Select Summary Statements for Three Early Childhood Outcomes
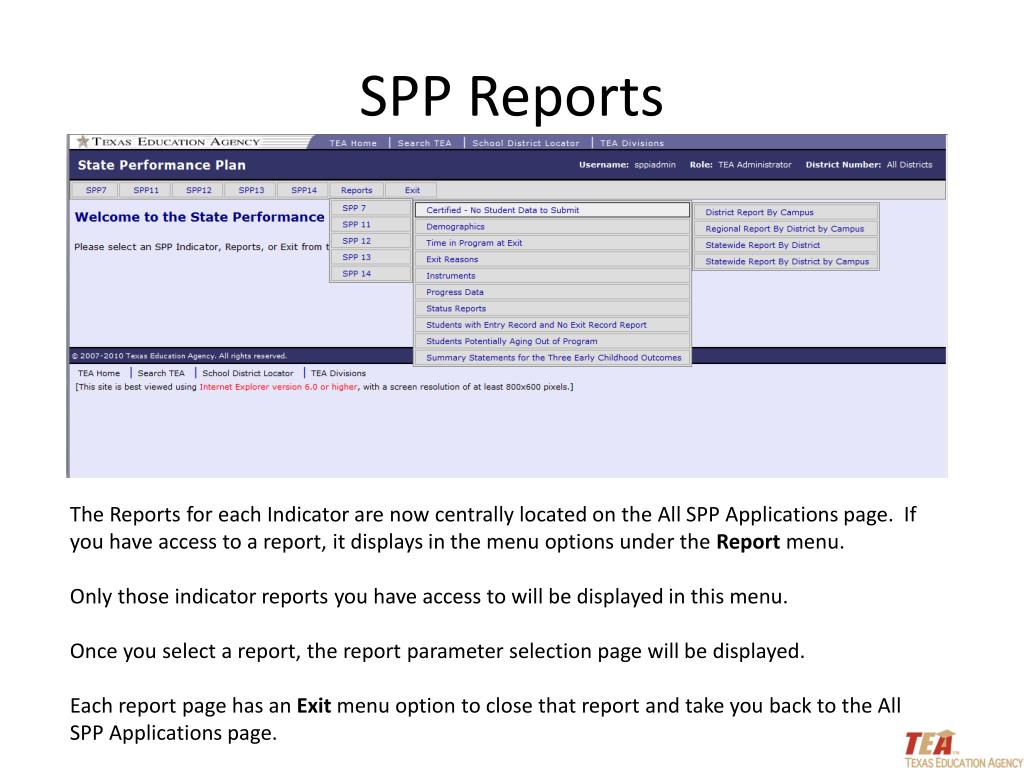The image size is (1024, 768). click(552, 357)
